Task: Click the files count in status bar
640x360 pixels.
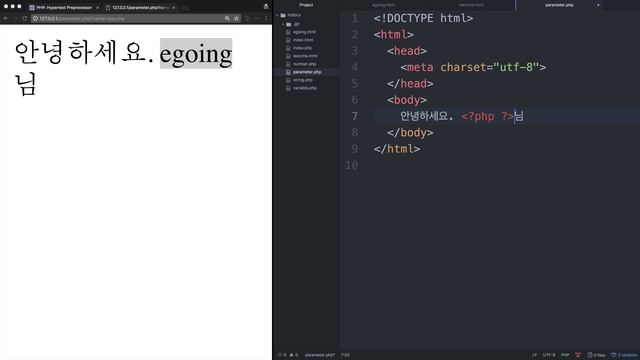Action: pos(596,355)
